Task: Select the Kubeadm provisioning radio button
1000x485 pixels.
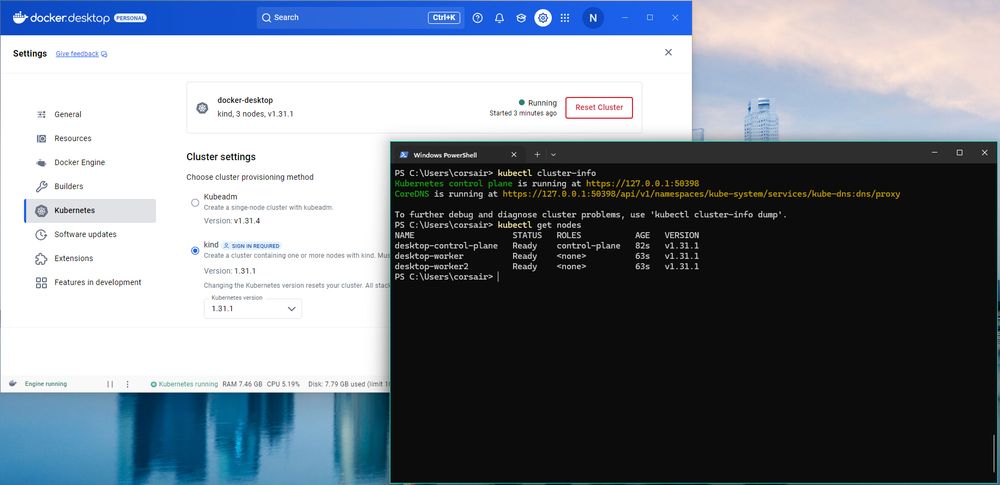Action: tap(195, 203)
